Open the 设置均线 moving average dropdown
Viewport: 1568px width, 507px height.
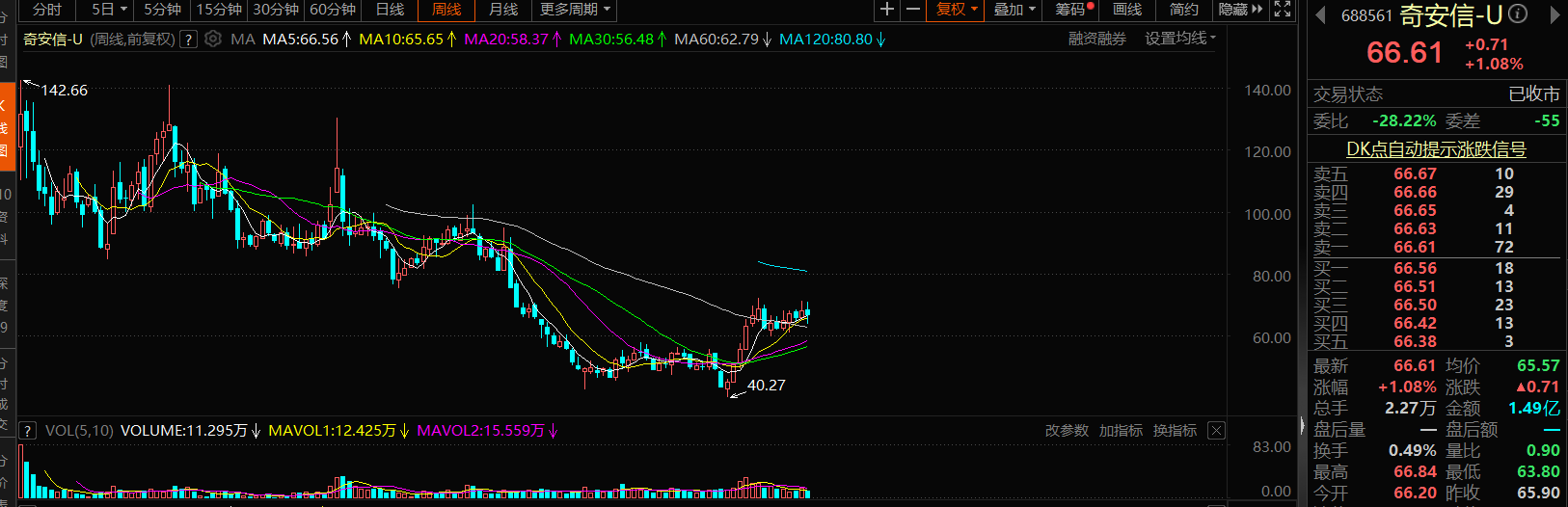(1180, 39)
